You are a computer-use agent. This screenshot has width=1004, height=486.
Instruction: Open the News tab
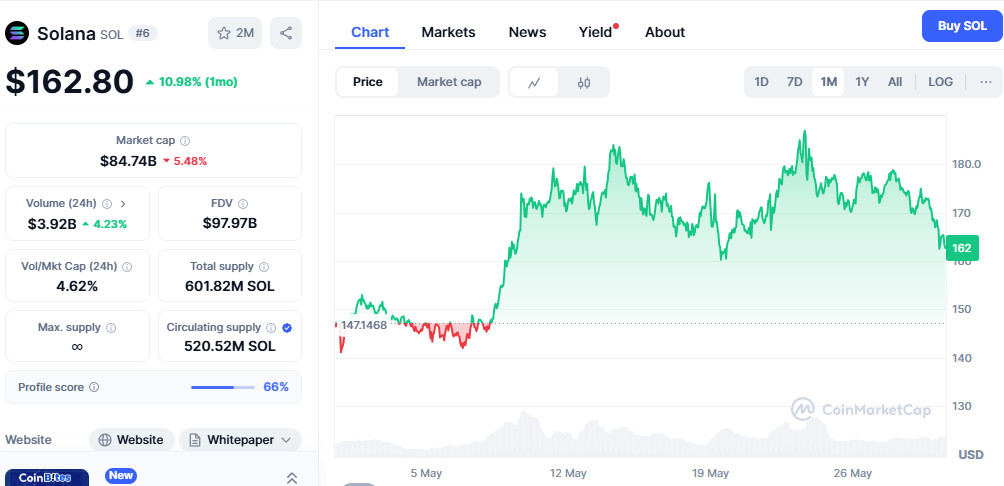click(x=527, y=32)
